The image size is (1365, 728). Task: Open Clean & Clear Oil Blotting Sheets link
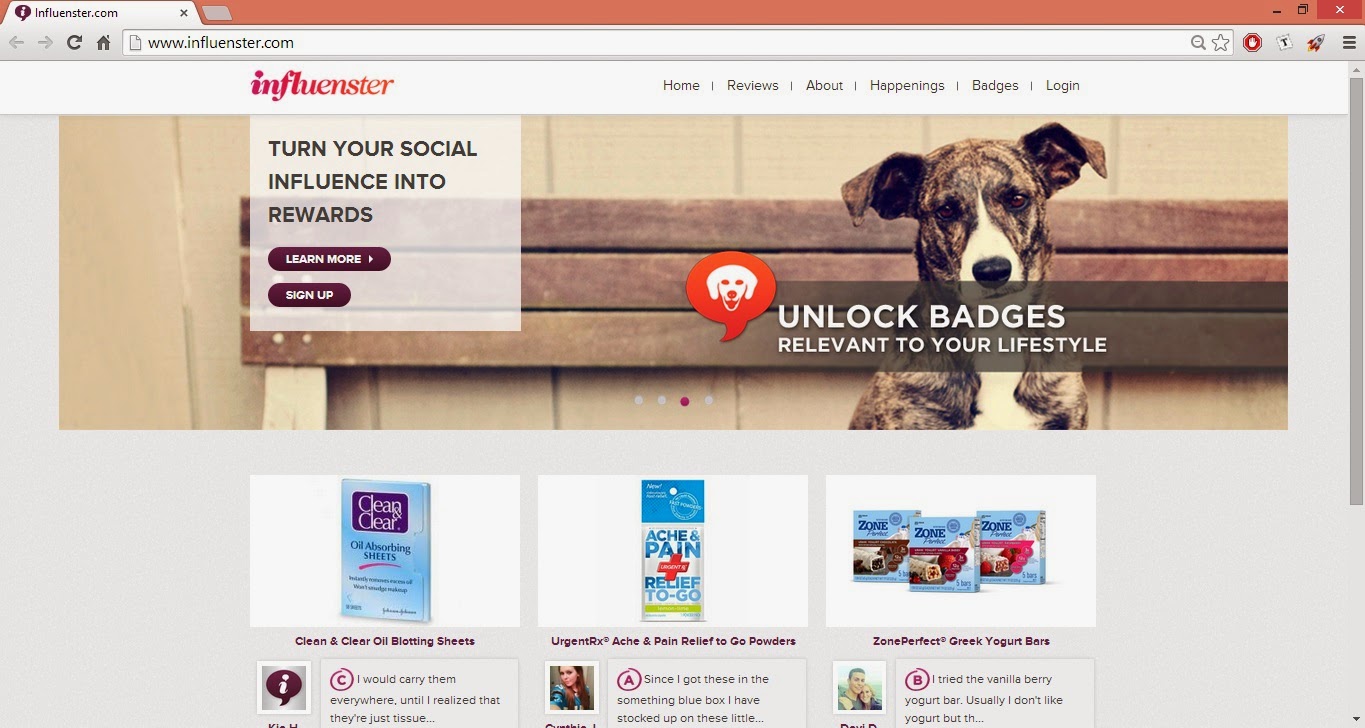[385, 641]
